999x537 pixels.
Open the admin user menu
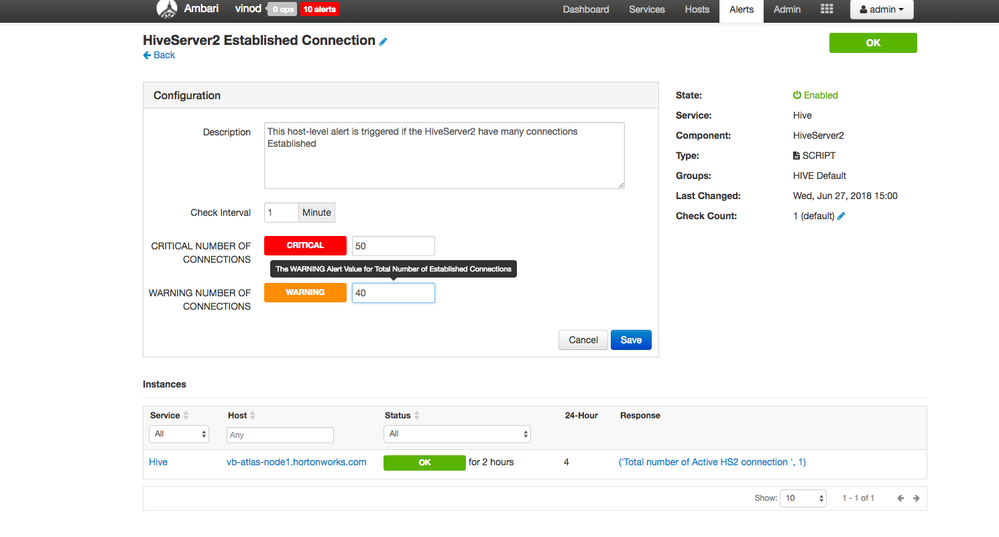coord(882,10)
